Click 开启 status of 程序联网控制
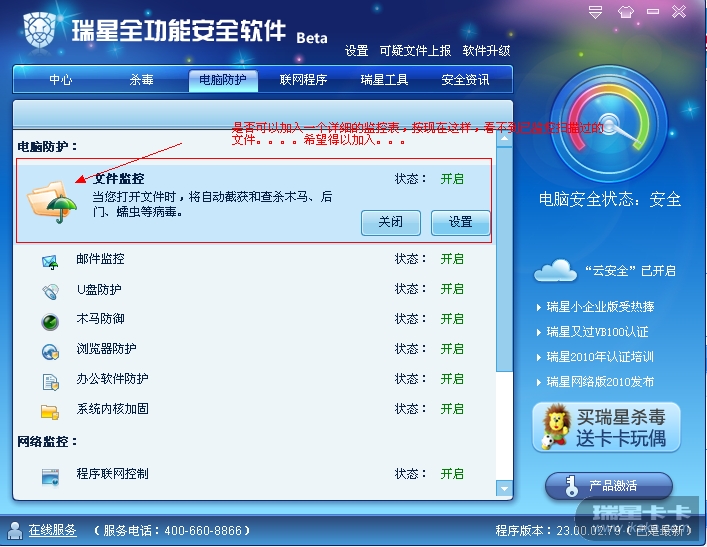Image resolution: width=707 pixels, height=547 pixels. (x=452, y=474)
